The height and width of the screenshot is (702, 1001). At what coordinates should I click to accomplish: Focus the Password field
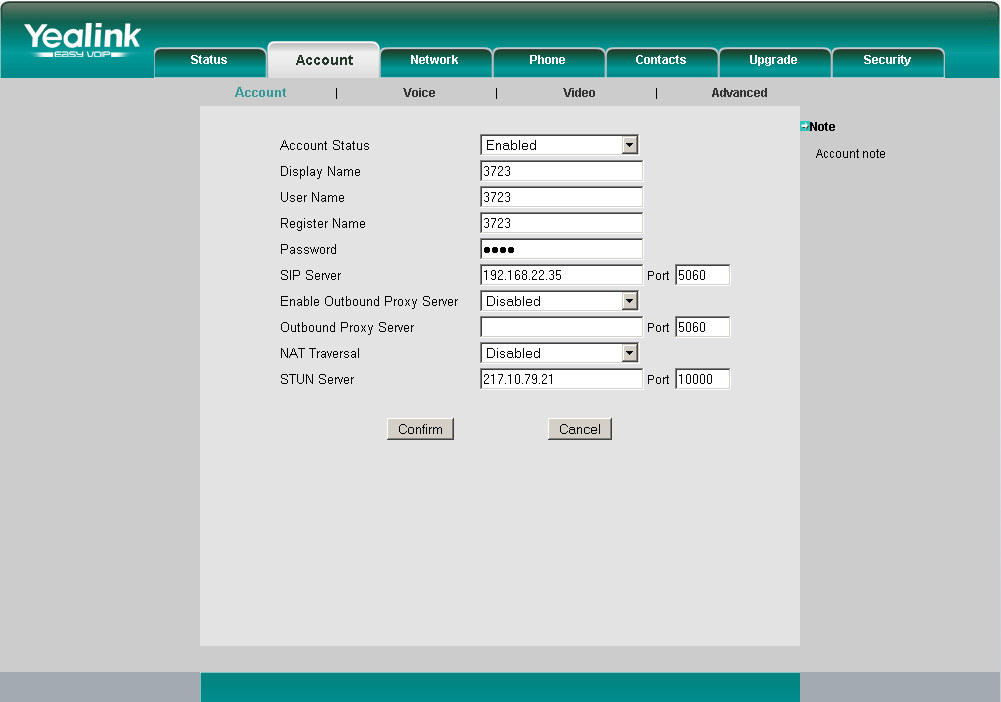[x=561, y=249]
